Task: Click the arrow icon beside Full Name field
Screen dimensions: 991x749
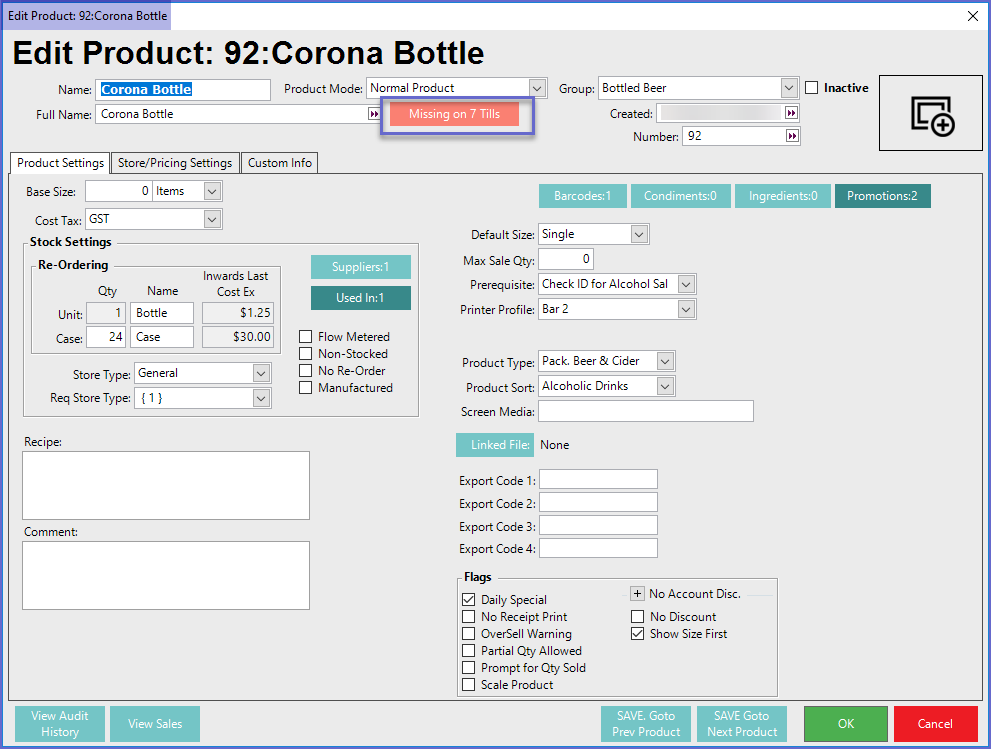Action: tap(374, 114)
